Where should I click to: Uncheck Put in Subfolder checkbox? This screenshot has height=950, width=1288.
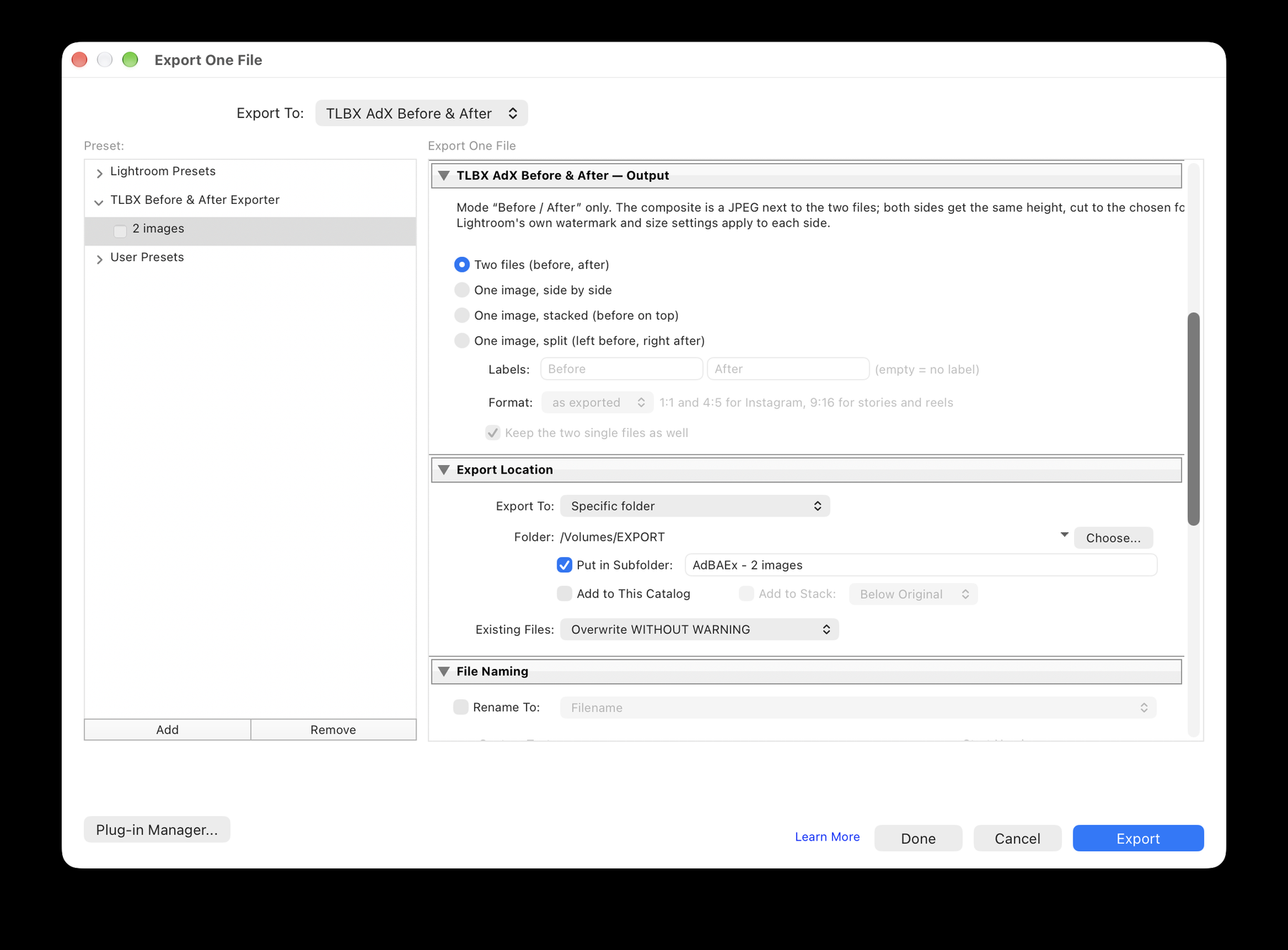565,565
